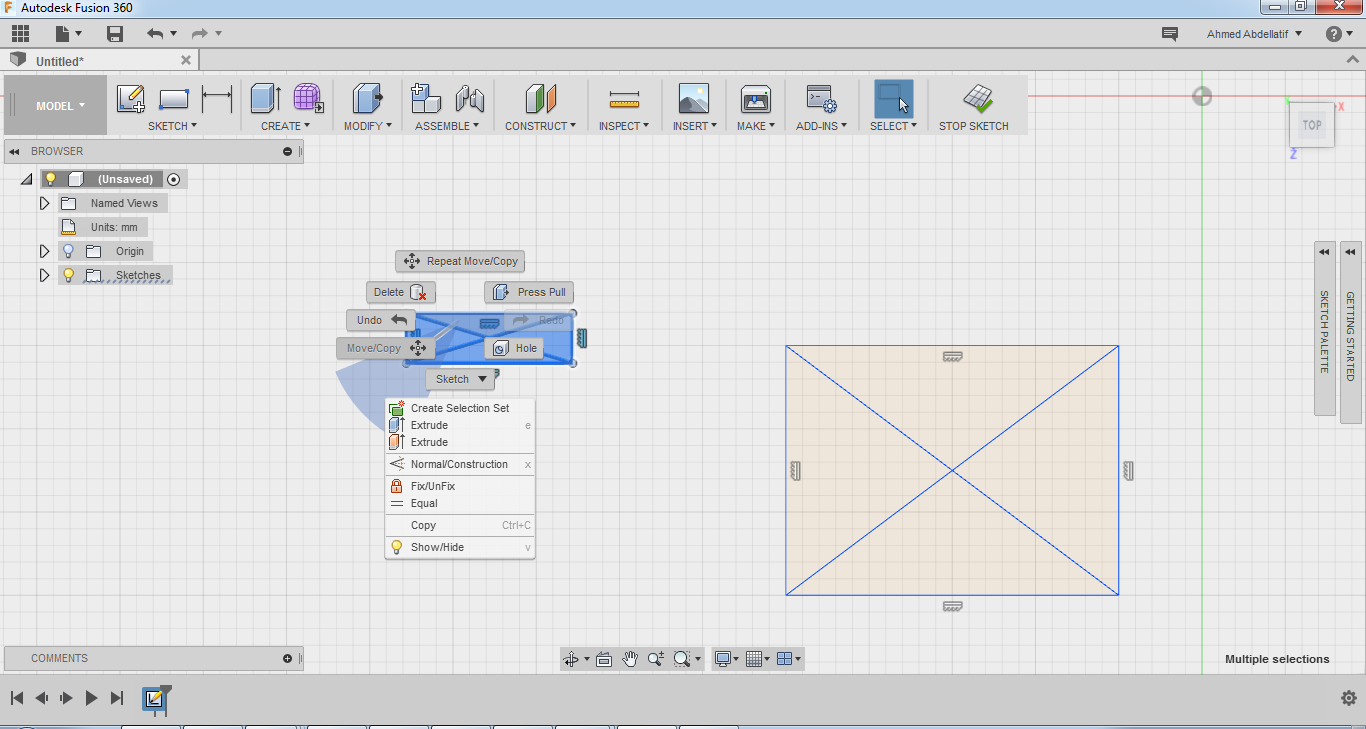The width and height of the screenshot is (1366, 729).
Task: Click Press Pull in marking menu
Action: click(529, 292)
